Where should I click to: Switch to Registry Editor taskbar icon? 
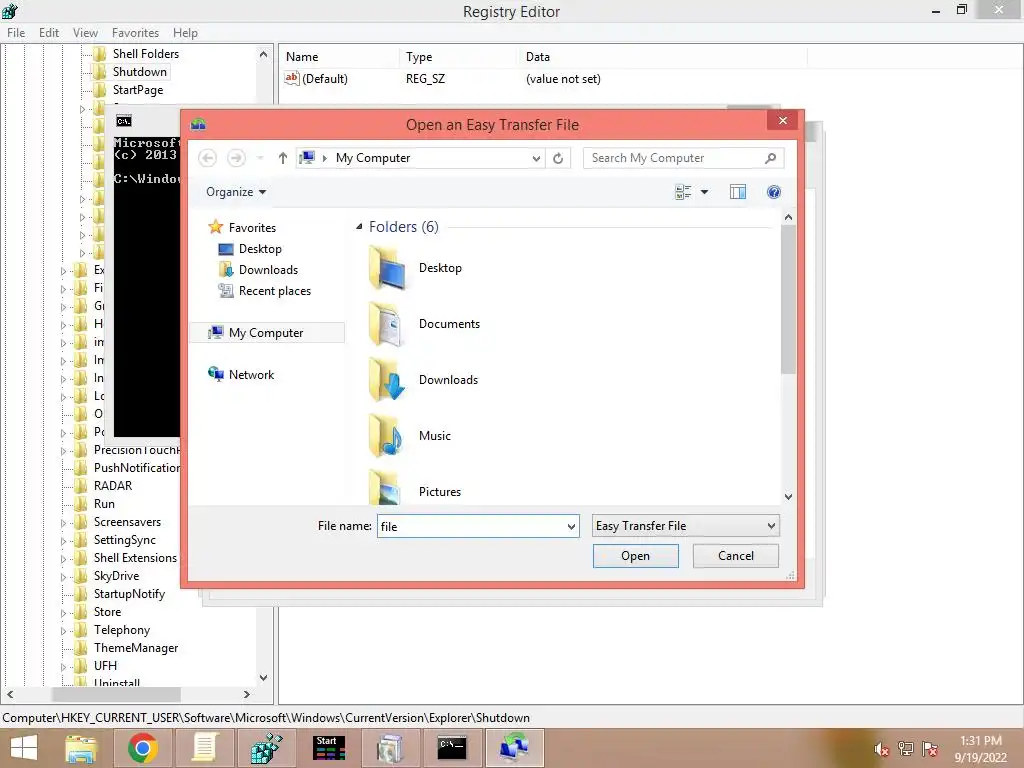pyautogui.click(x=266, y=748)
